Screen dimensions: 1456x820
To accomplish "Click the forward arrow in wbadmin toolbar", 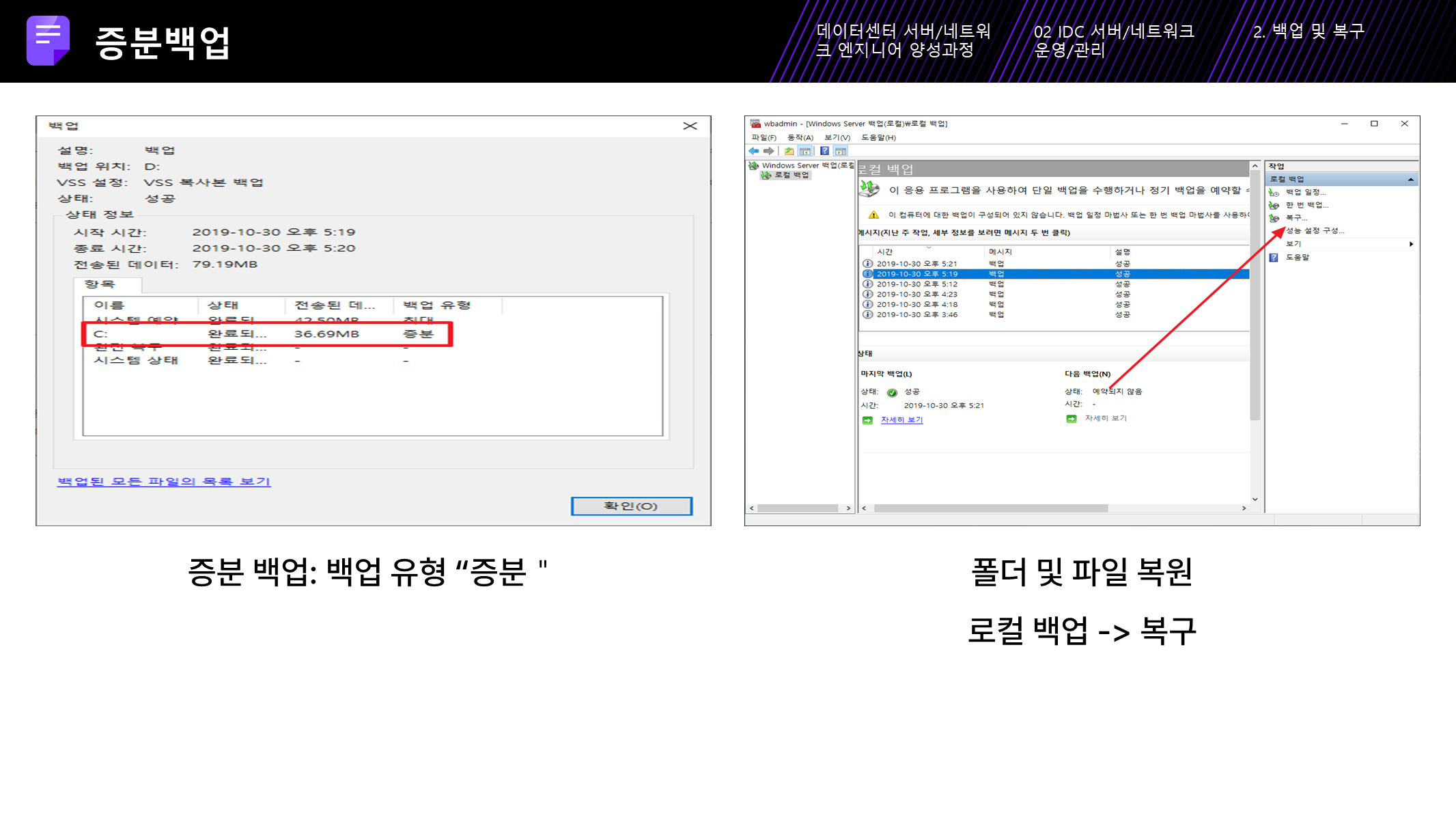I will click(769, 151).
